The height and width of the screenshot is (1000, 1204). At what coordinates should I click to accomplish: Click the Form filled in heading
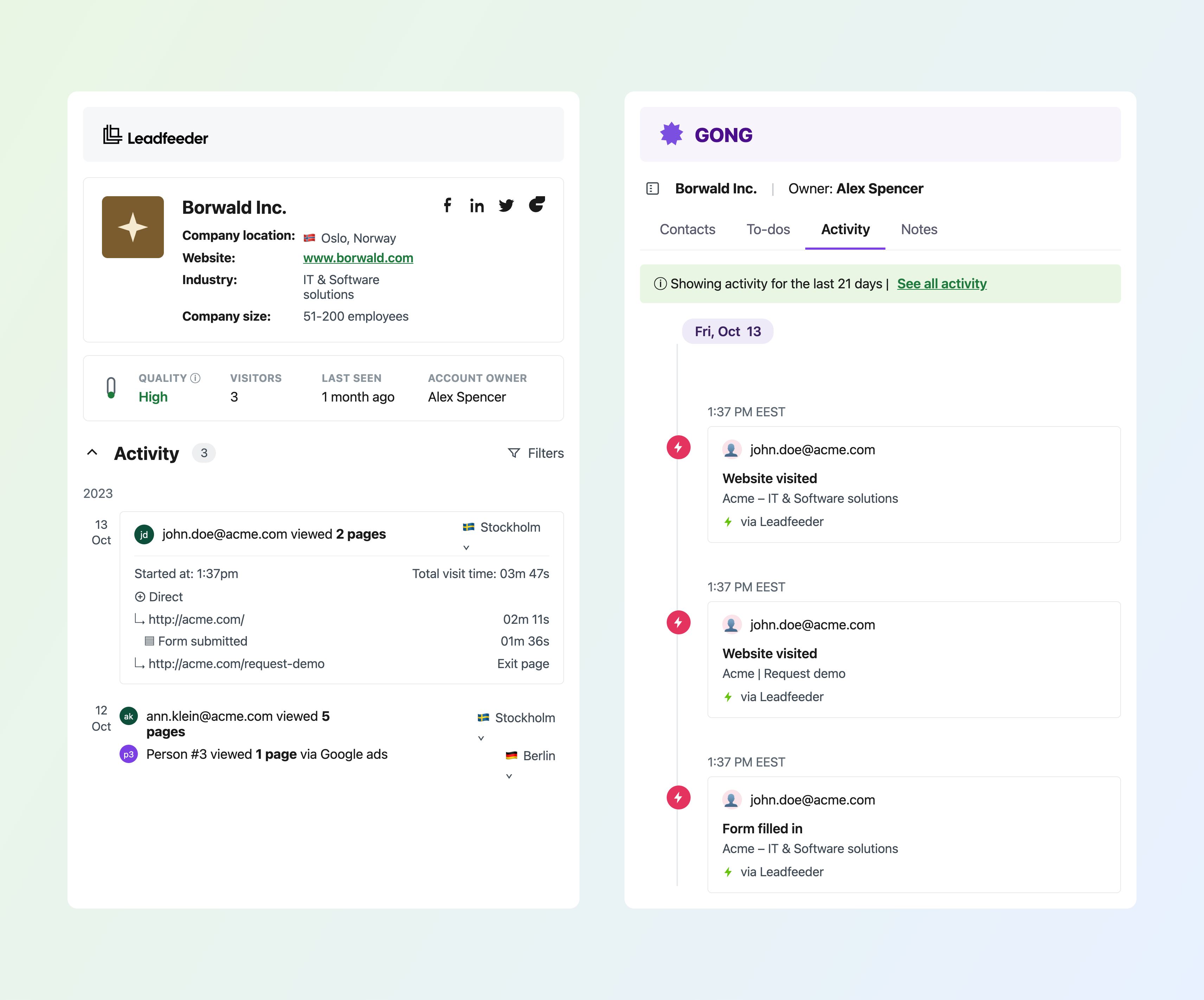pyautogui.click(x=763, y=828)
